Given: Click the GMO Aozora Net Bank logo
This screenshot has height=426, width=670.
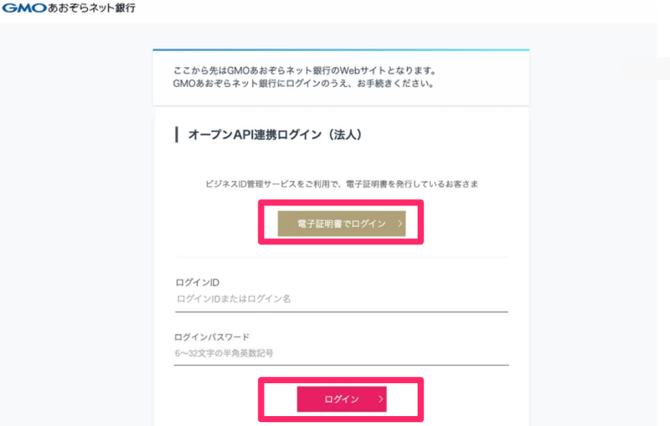Looking at the screenshot, I should pyautogui.click(x=69, y=8).
